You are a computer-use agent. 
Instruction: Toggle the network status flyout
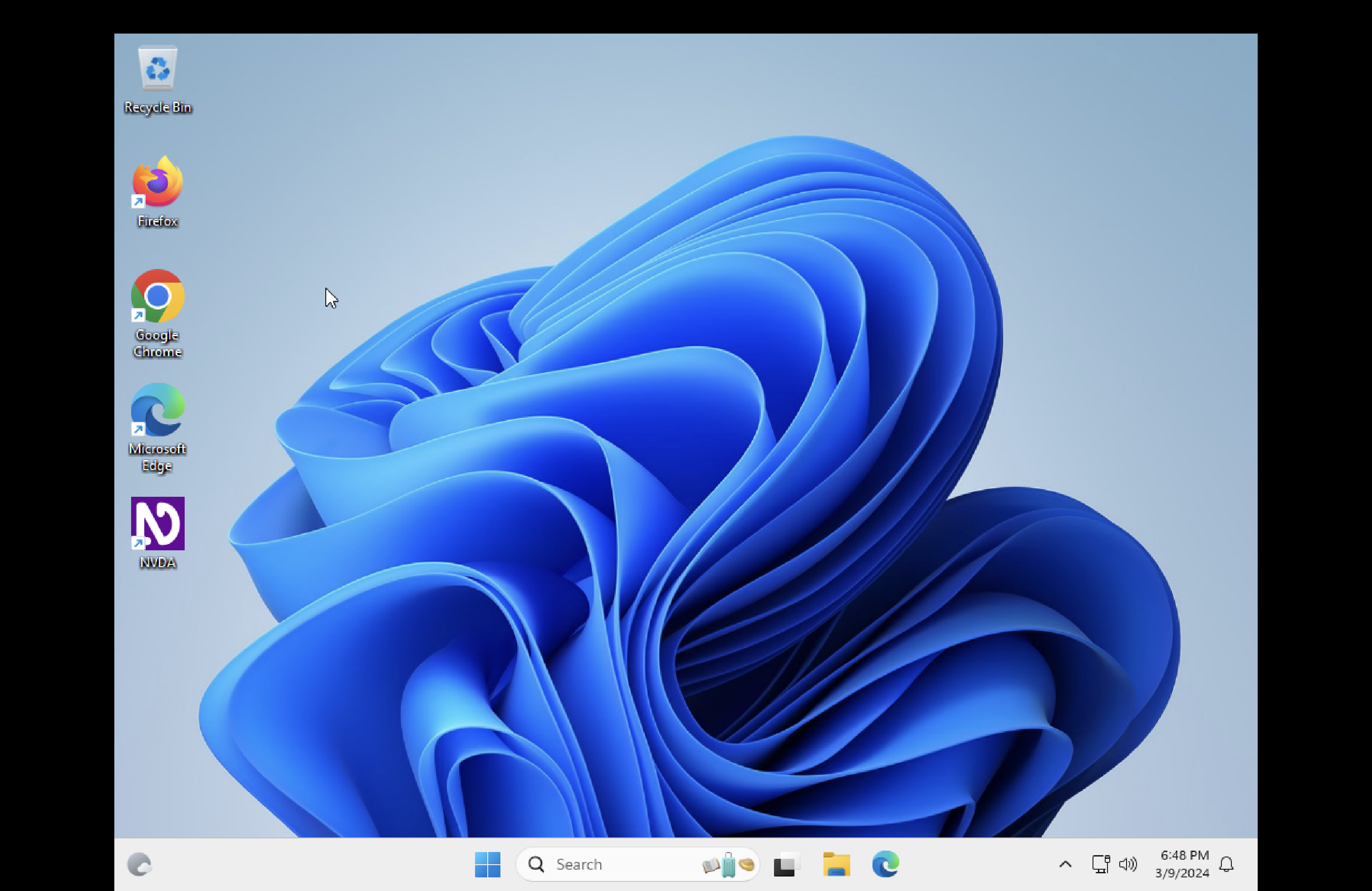1101,864
